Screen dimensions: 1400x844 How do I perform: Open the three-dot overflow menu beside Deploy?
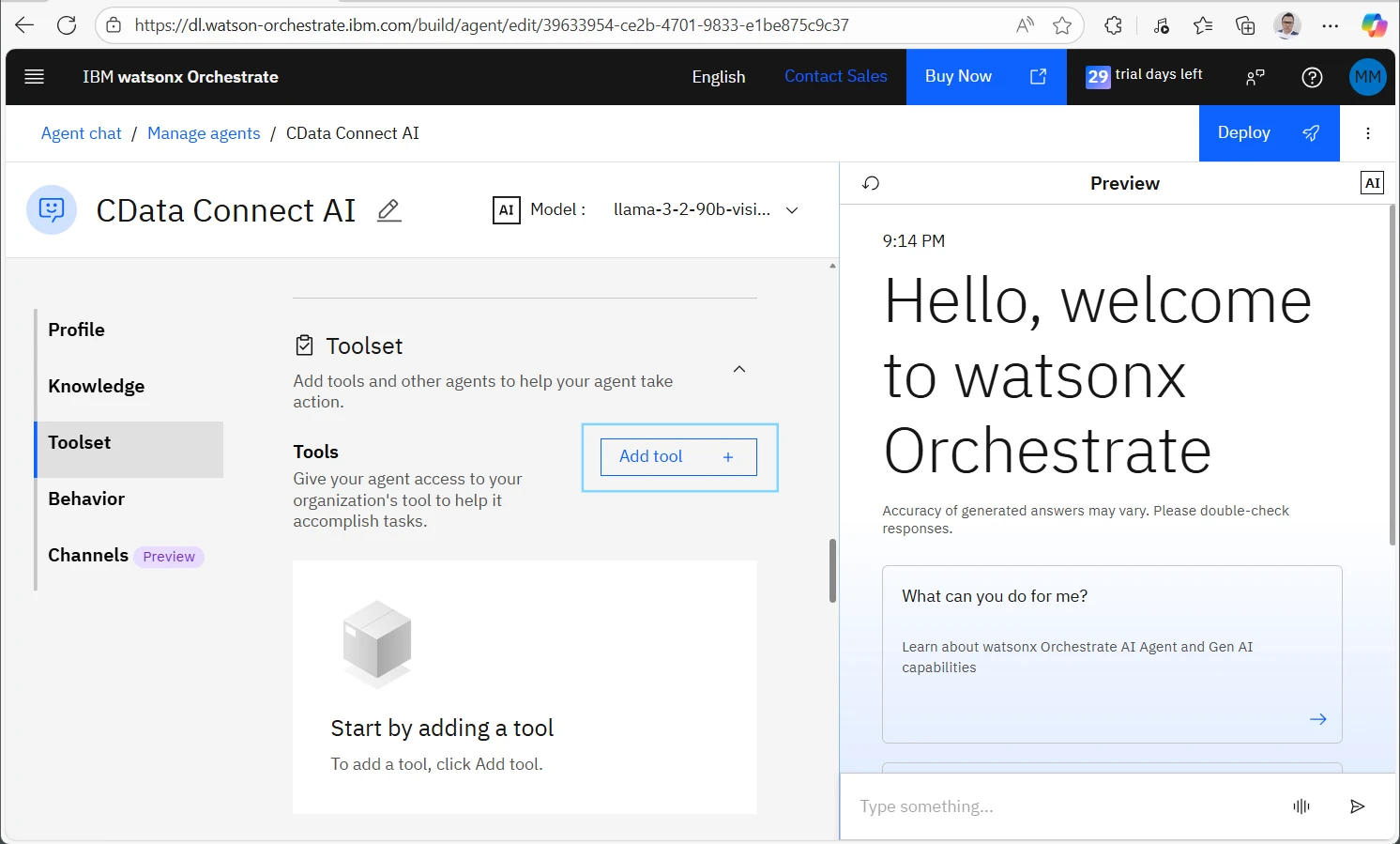(x=1368, y=133)
